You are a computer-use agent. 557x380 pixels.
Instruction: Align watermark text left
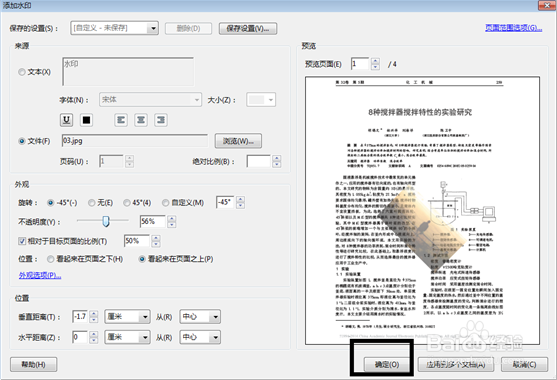tap(121, 120)
